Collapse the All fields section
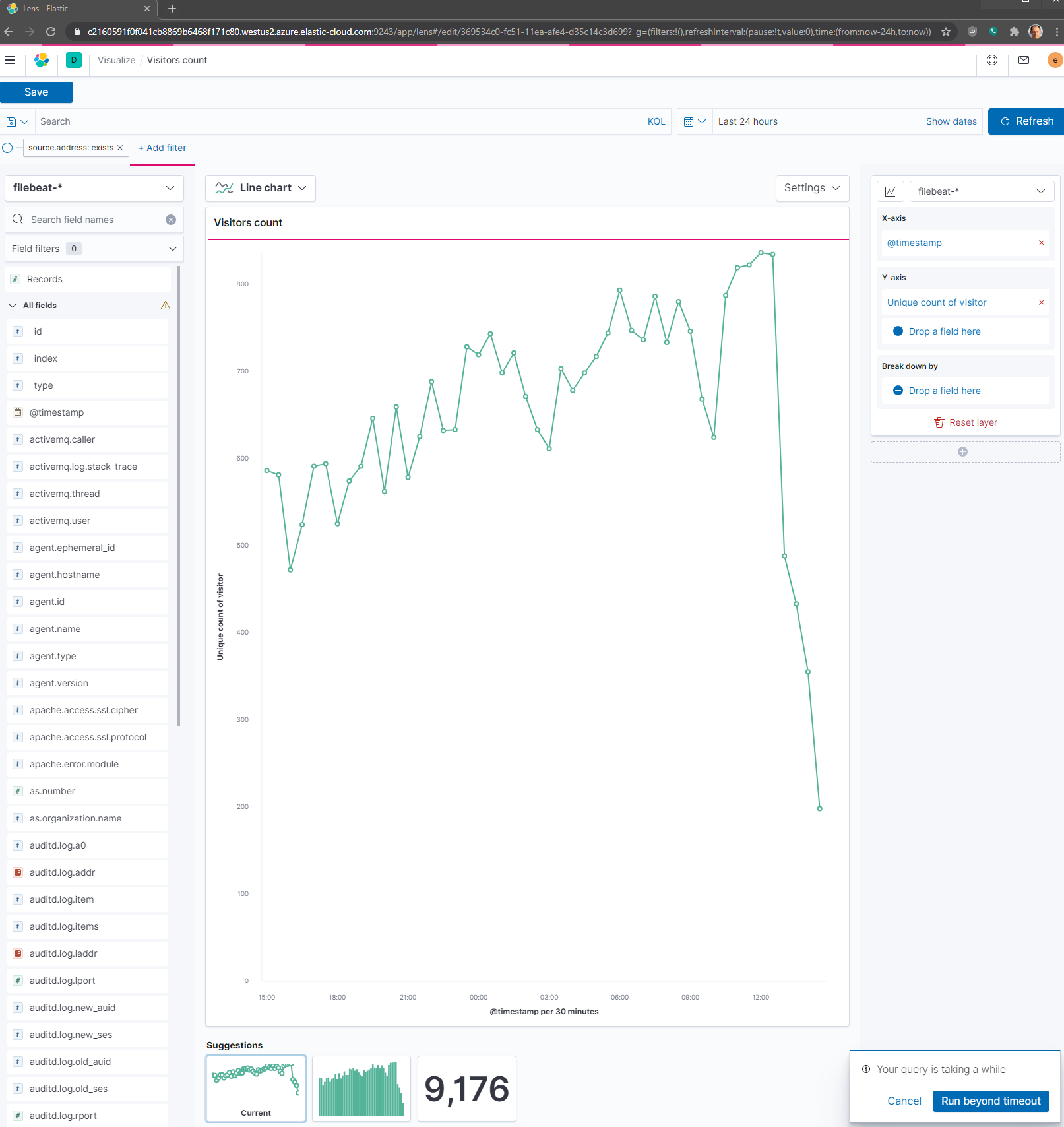The width and height of the screenshot is (1064, 1127). tap(13, 306)
